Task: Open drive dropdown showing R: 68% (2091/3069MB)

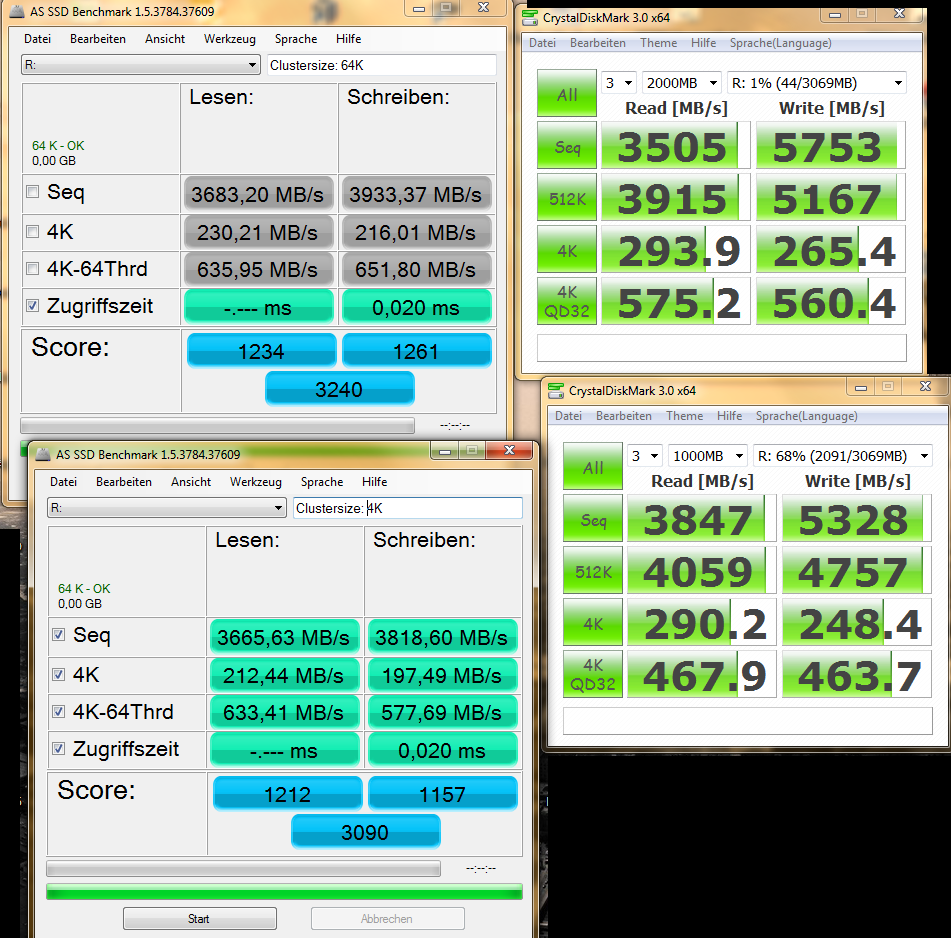Action: point(842,456)
